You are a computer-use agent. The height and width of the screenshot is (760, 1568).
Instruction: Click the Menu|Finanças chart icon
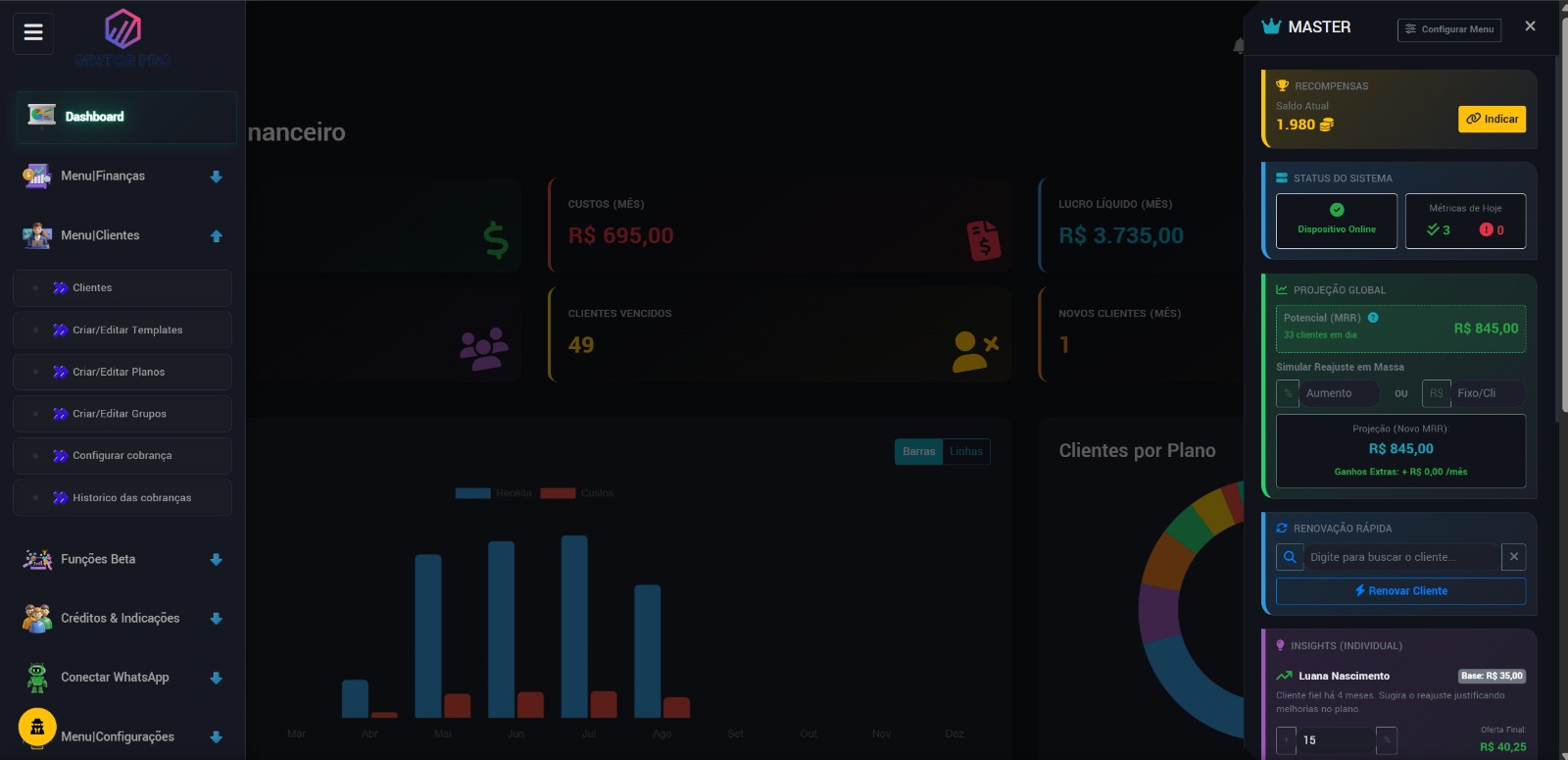pos(37,176)
